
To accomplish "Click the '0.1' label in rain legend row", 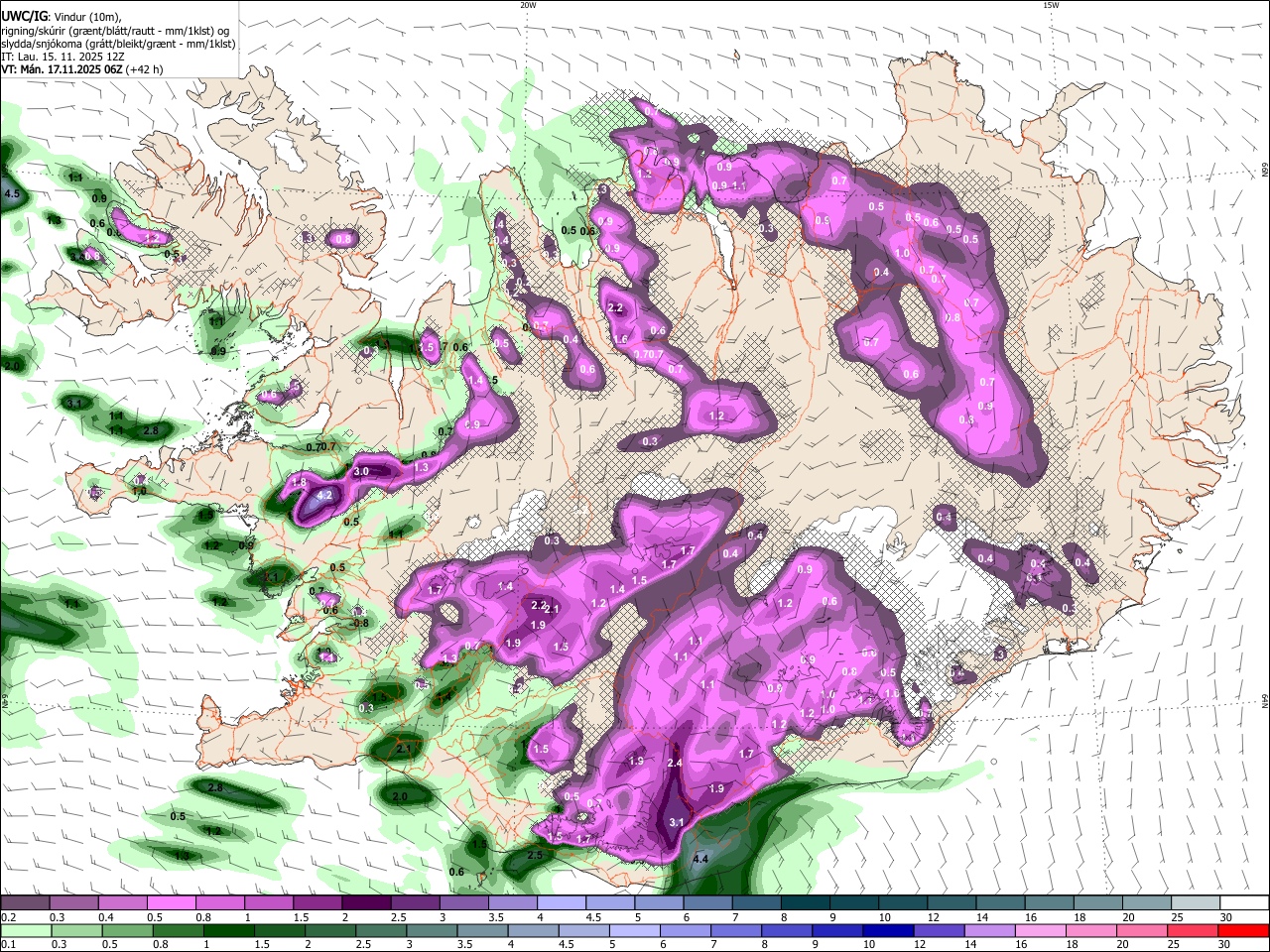I will click(9, 944).
